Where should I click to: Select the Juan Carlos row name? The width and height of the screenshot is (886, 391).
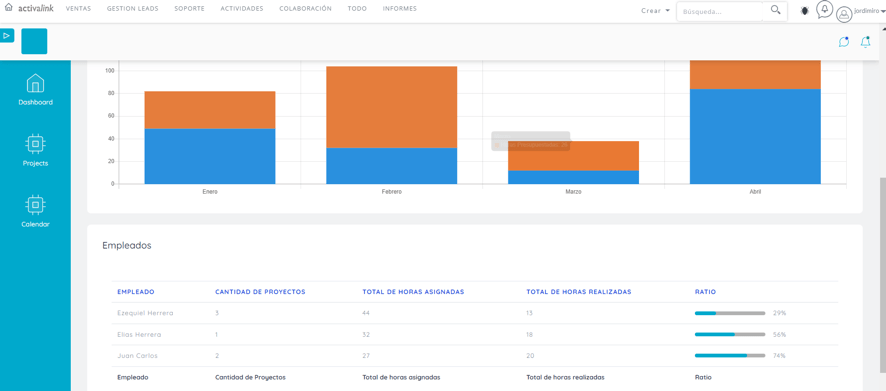[137, 356]
